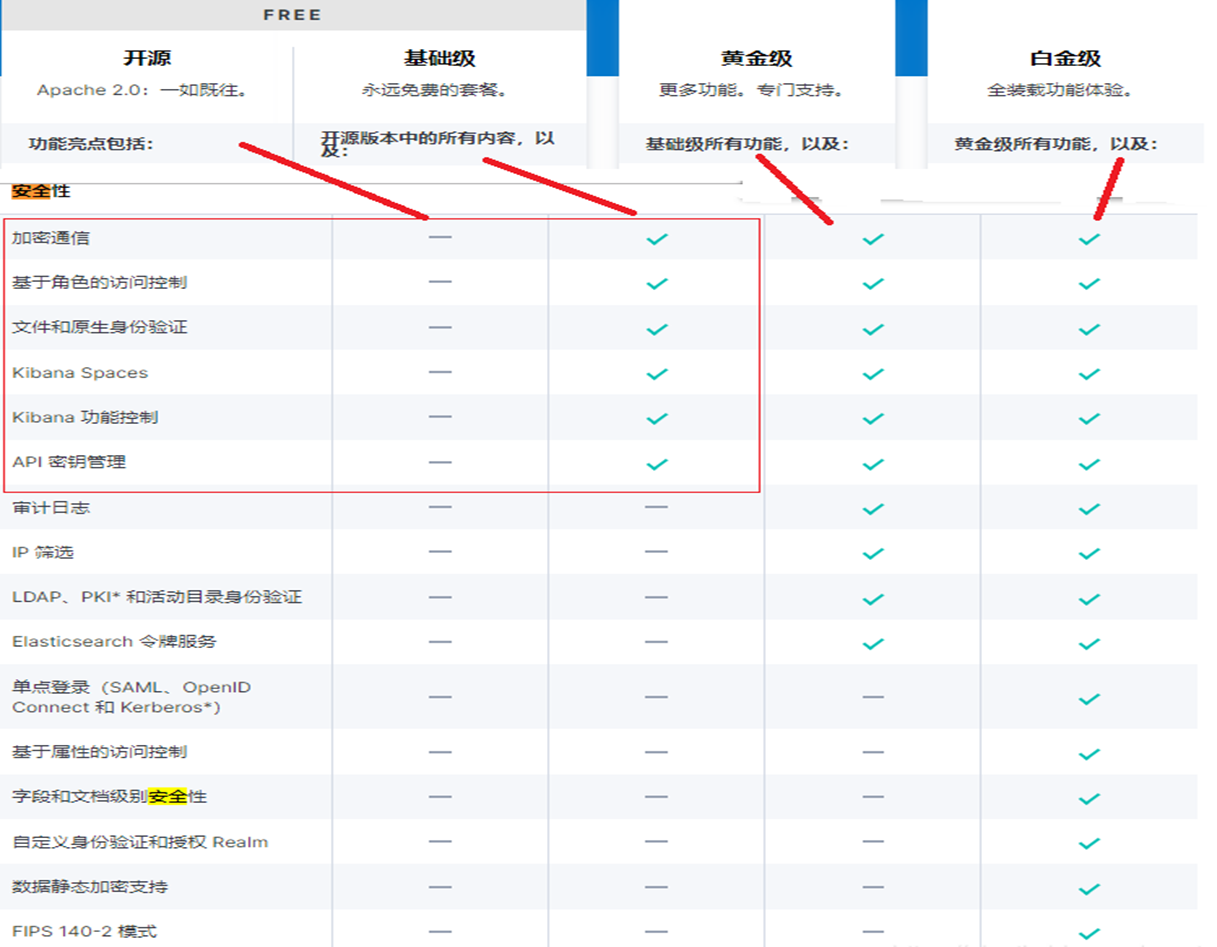The image size is (1217, 947).
Task: Click the 黄金级 checkmark for 审计日志
Action: coord(873,509)
